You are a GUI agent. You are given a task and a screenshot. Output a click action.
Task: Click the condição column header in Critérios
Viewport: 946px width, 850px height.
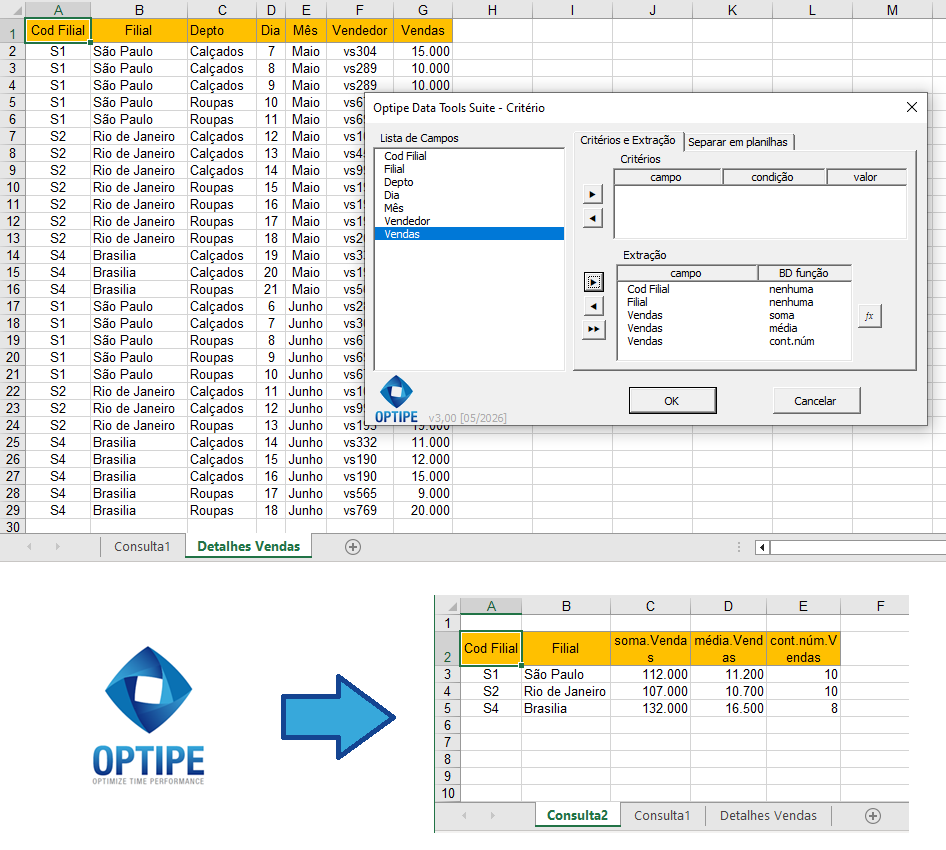pos(773,177)
